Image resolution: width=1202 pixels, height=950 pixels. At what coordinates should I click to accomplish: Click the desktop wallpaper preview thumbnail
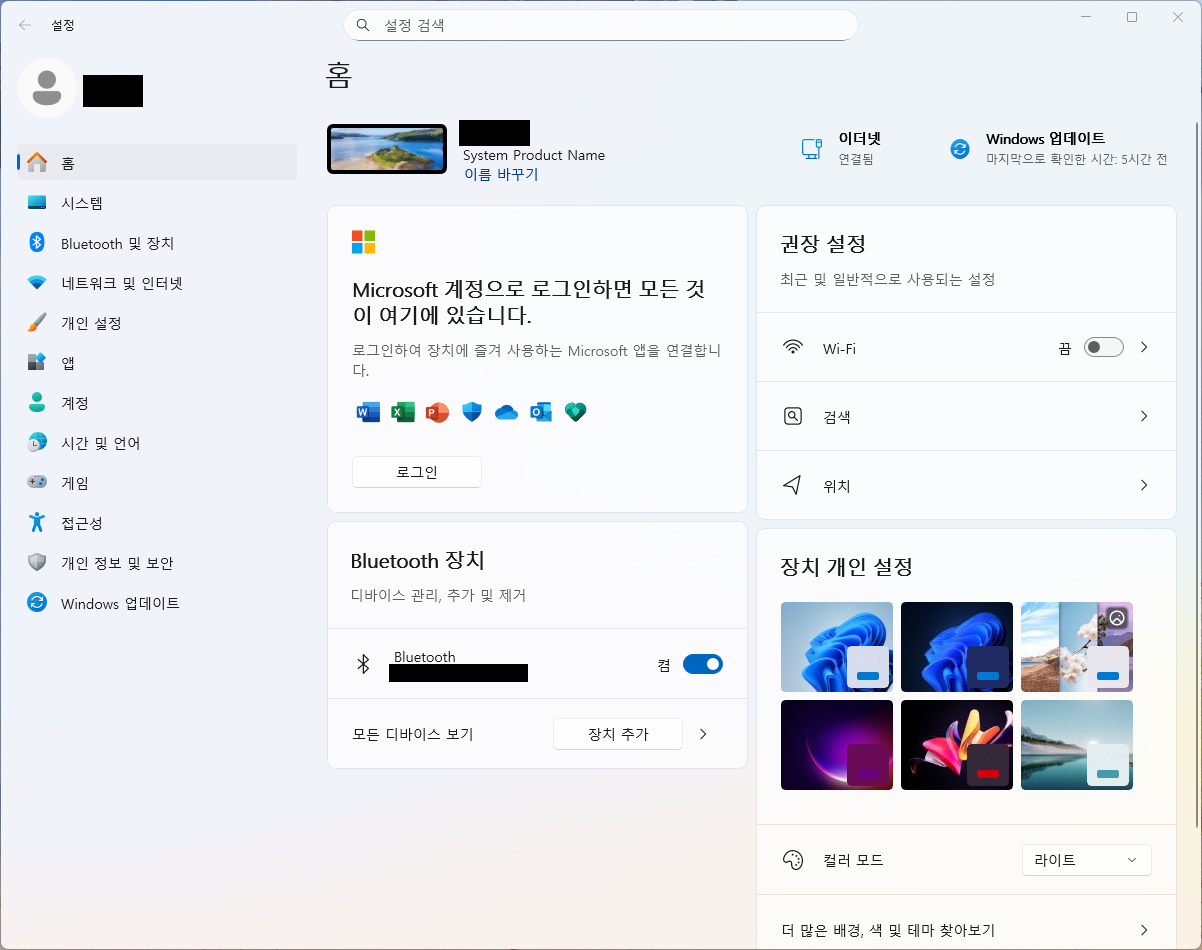point(387,149)
